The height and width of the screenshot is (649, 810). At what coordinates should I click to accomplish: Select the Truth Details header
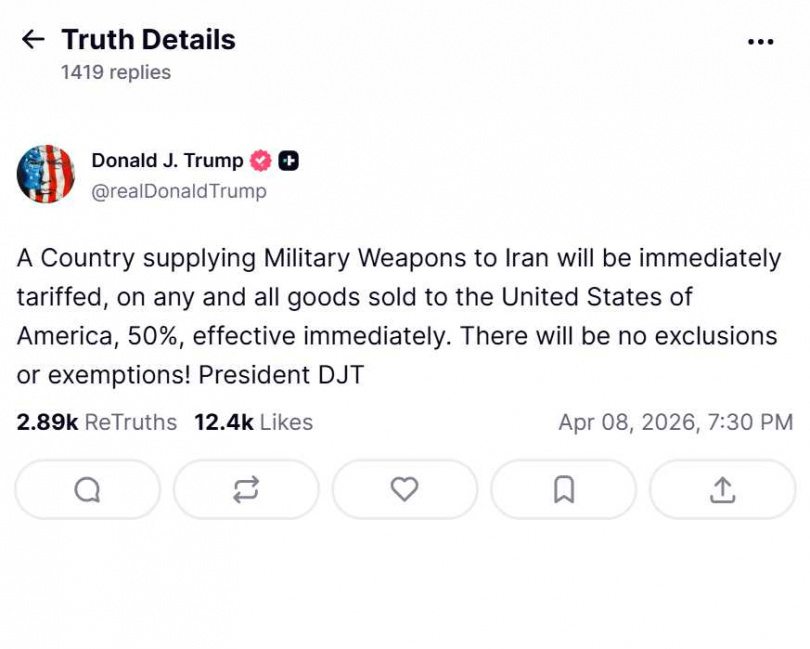(148, 39)
